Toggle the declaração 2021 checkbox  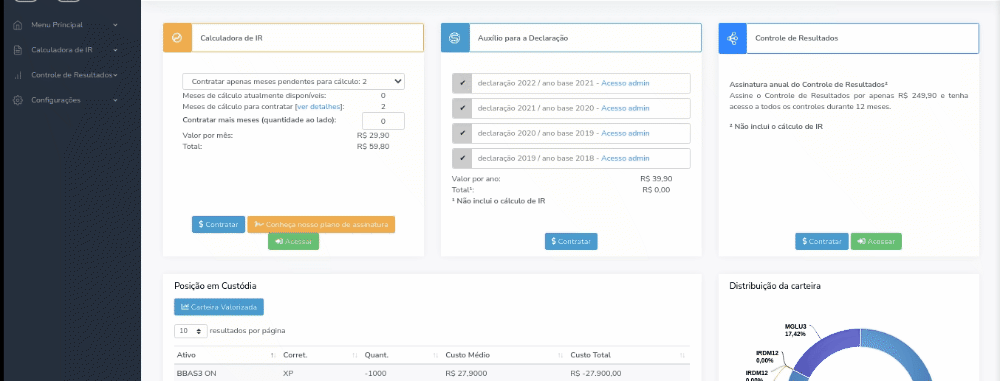tap(462, 108)
